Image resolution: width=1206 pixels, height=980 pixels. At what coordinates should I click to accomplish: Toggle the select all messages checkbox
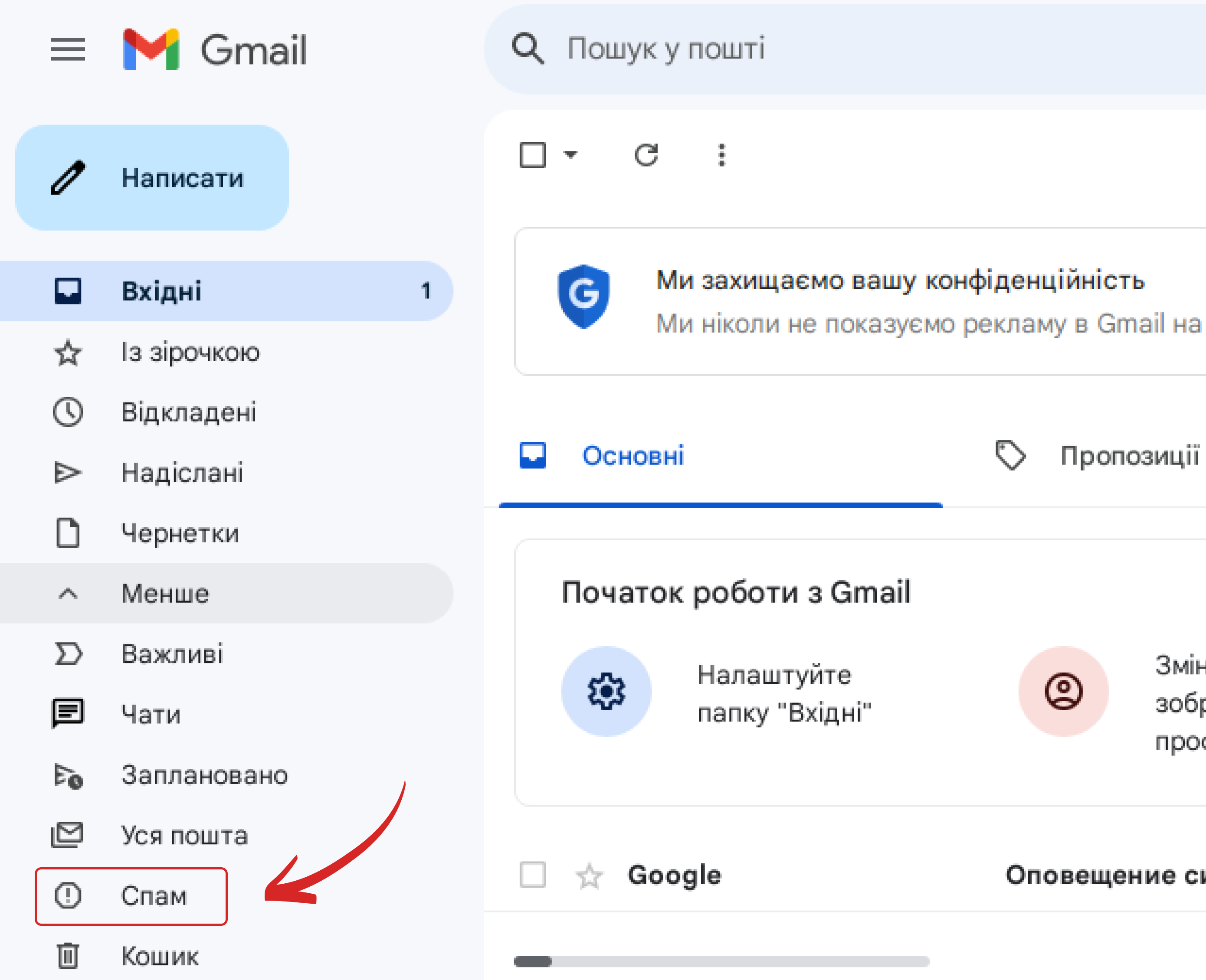tap(532, 155)
